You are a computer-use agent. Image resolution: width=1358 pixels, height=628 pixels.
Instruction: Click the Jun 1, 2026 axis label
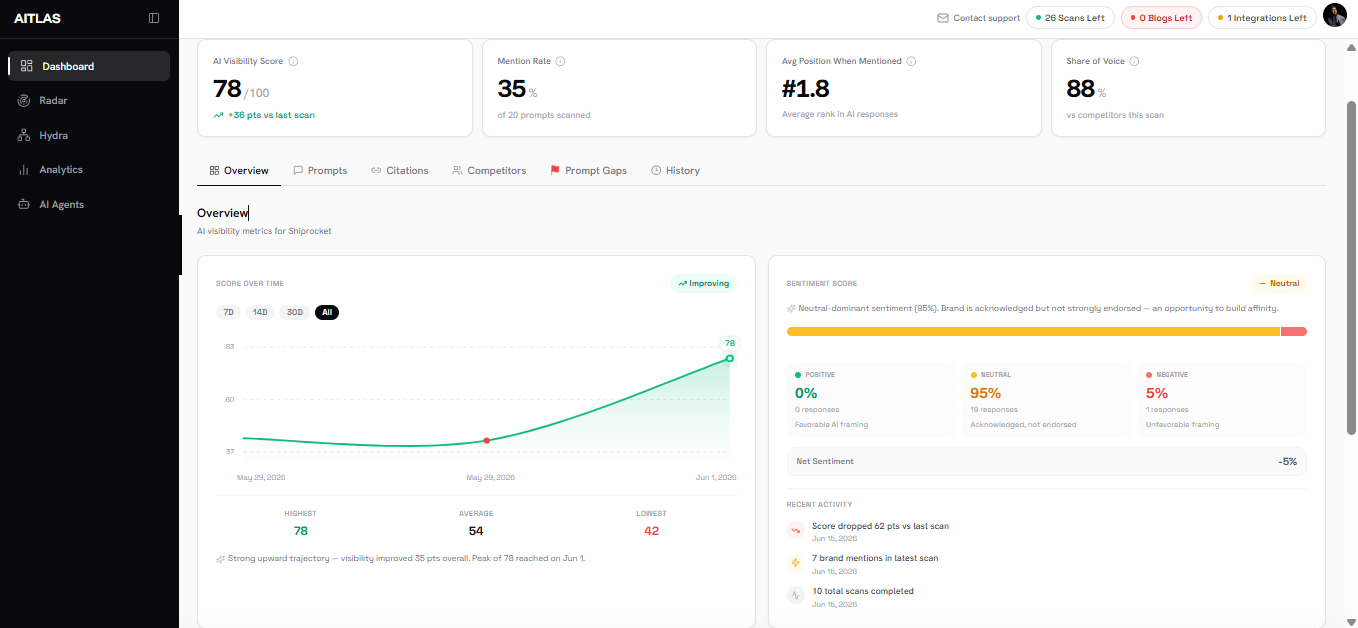716,478
